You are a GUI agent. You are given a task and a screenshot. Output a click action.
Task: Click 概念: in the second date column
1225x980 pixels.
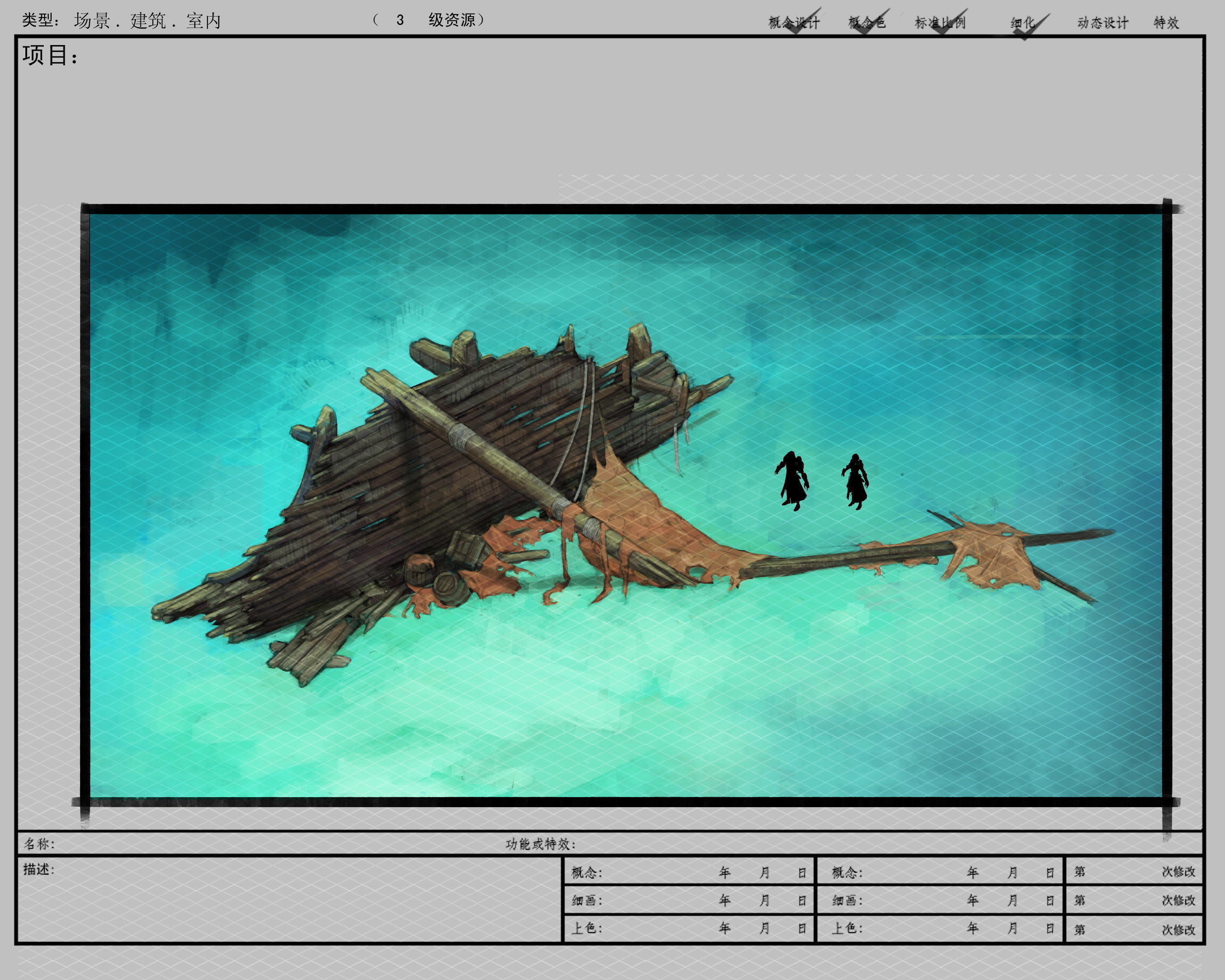point(847,872)
